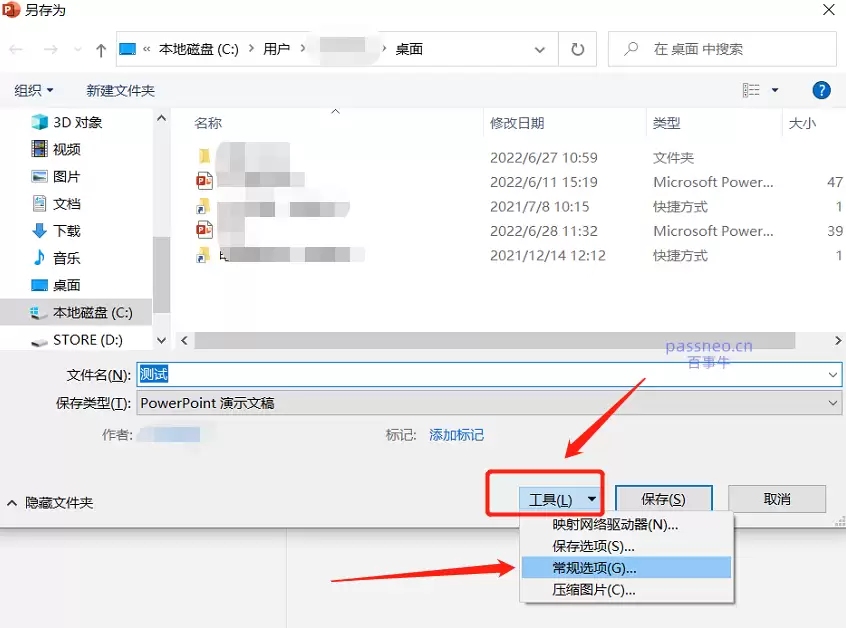Click the 取消 button
Screen dimensions: 846x628
778,498
